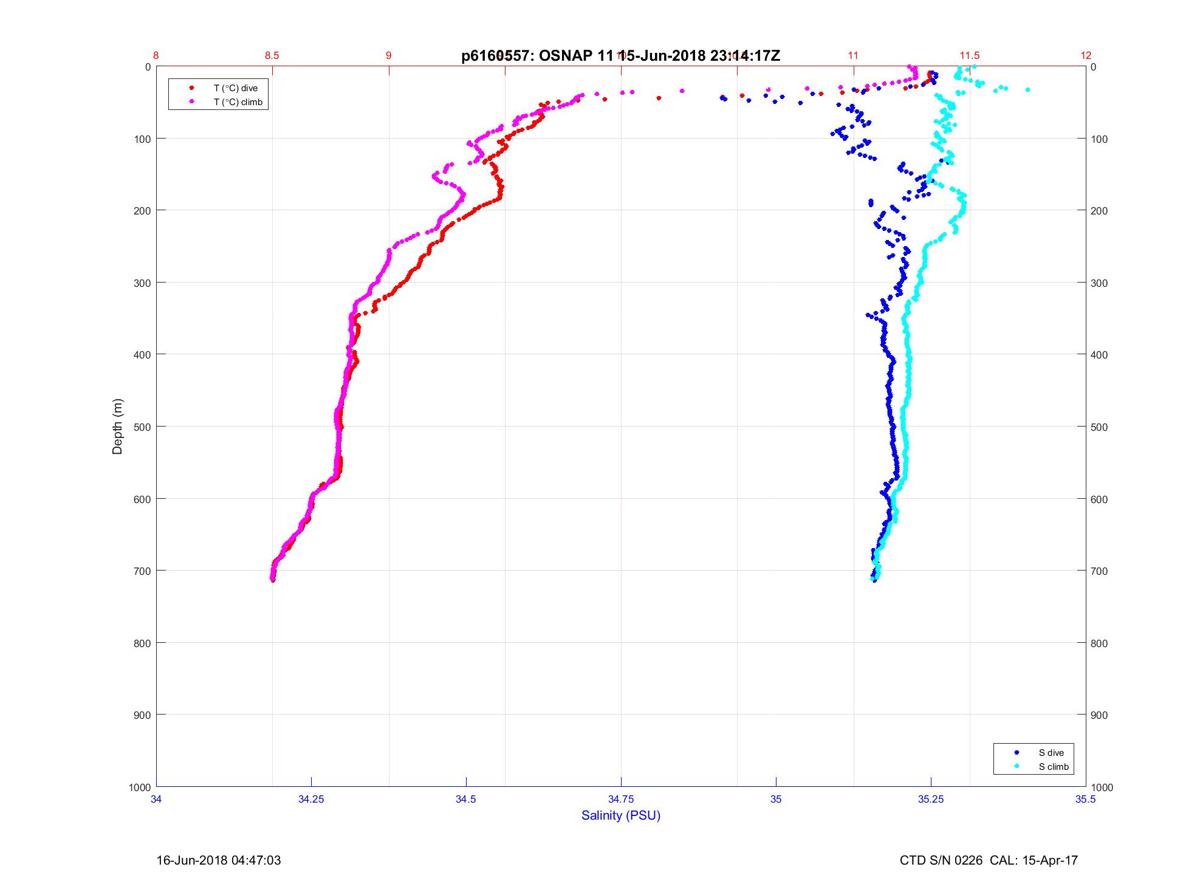
Task: Click the '700' depth tick on right axis
Action: pyautogui.click(x=1100, y=571)
